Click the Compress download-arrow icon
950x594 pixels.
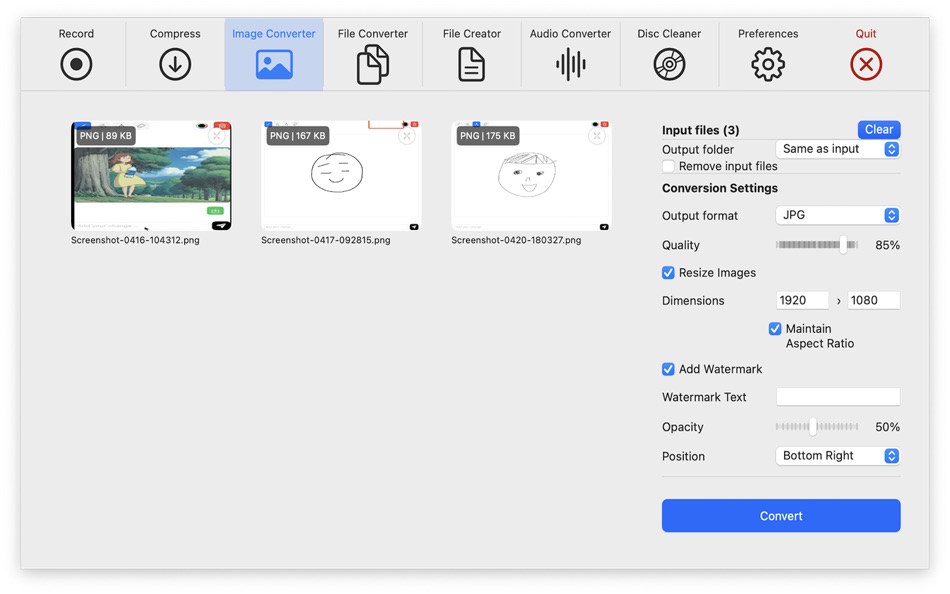tap(175, 64)
